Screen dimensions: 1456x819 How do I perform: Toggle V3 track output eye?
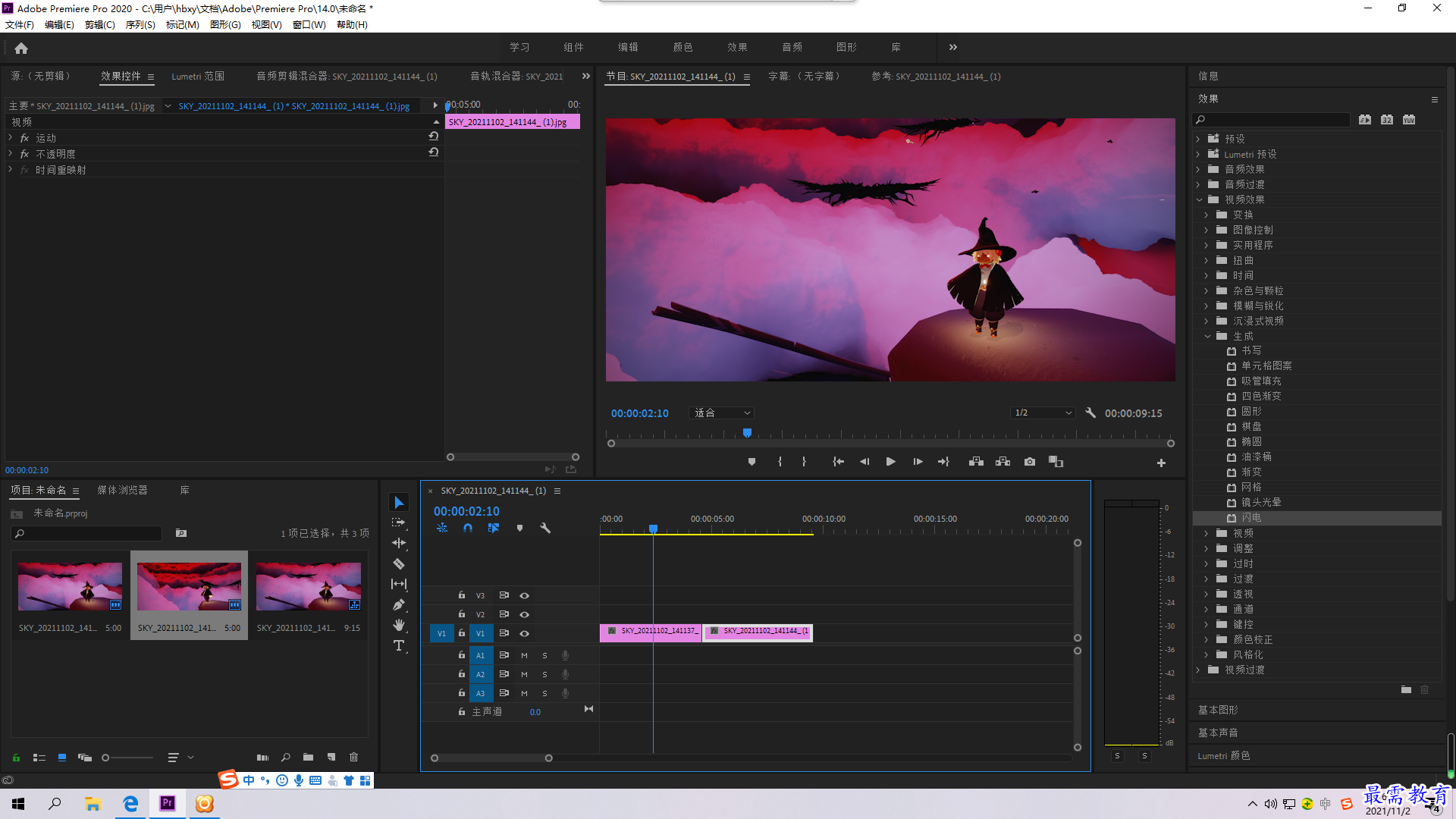pyautogui.click(x=524, y=596)
